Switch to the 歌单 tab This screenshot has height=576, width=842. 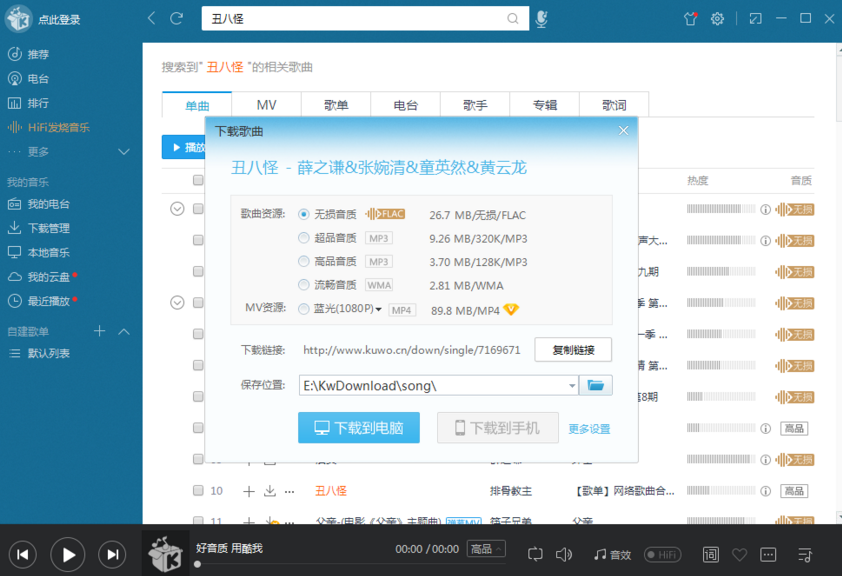pos(336,105)
